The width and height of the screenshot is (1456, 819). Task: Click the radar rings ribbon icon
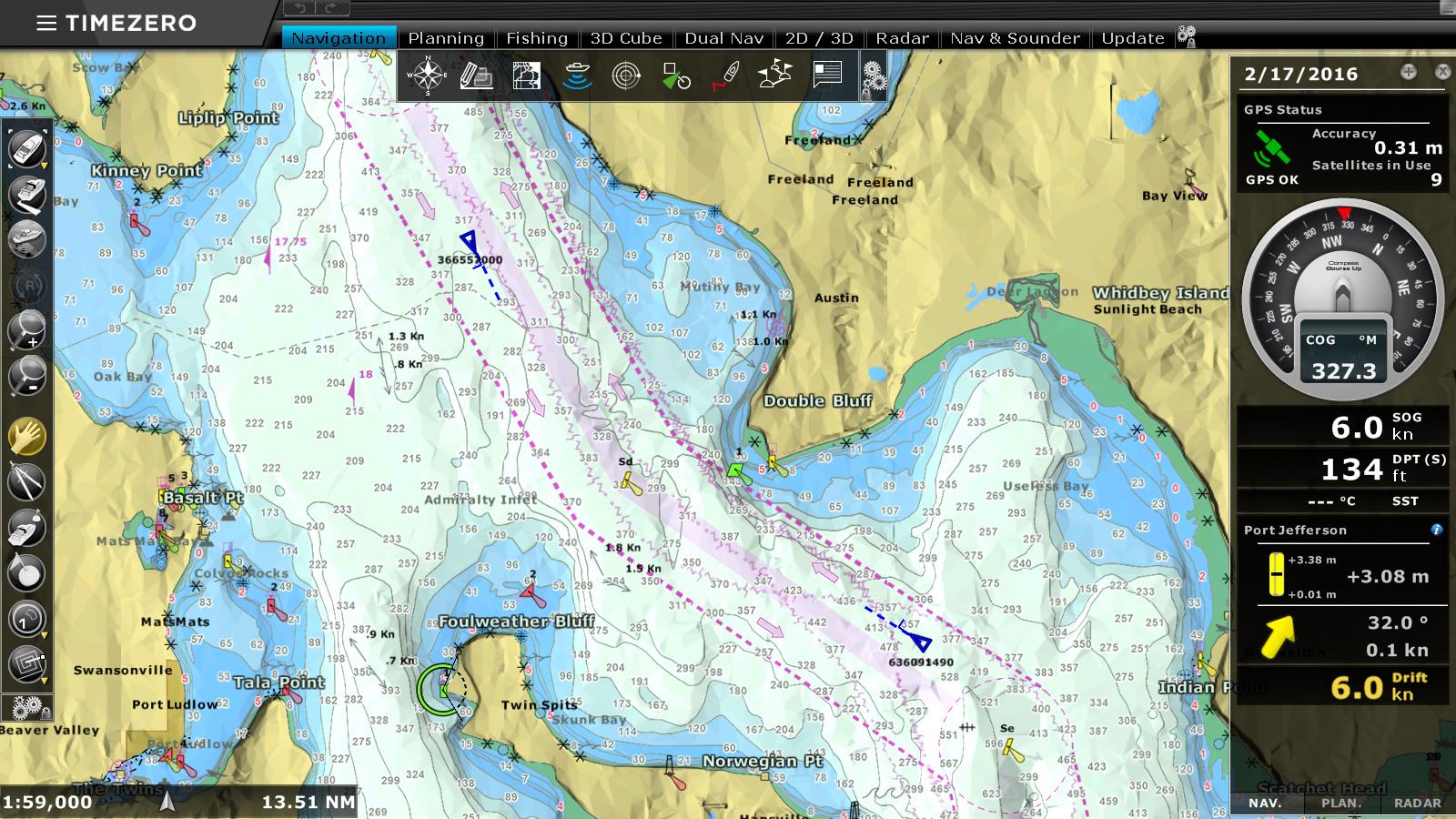[x=626, y=75]
